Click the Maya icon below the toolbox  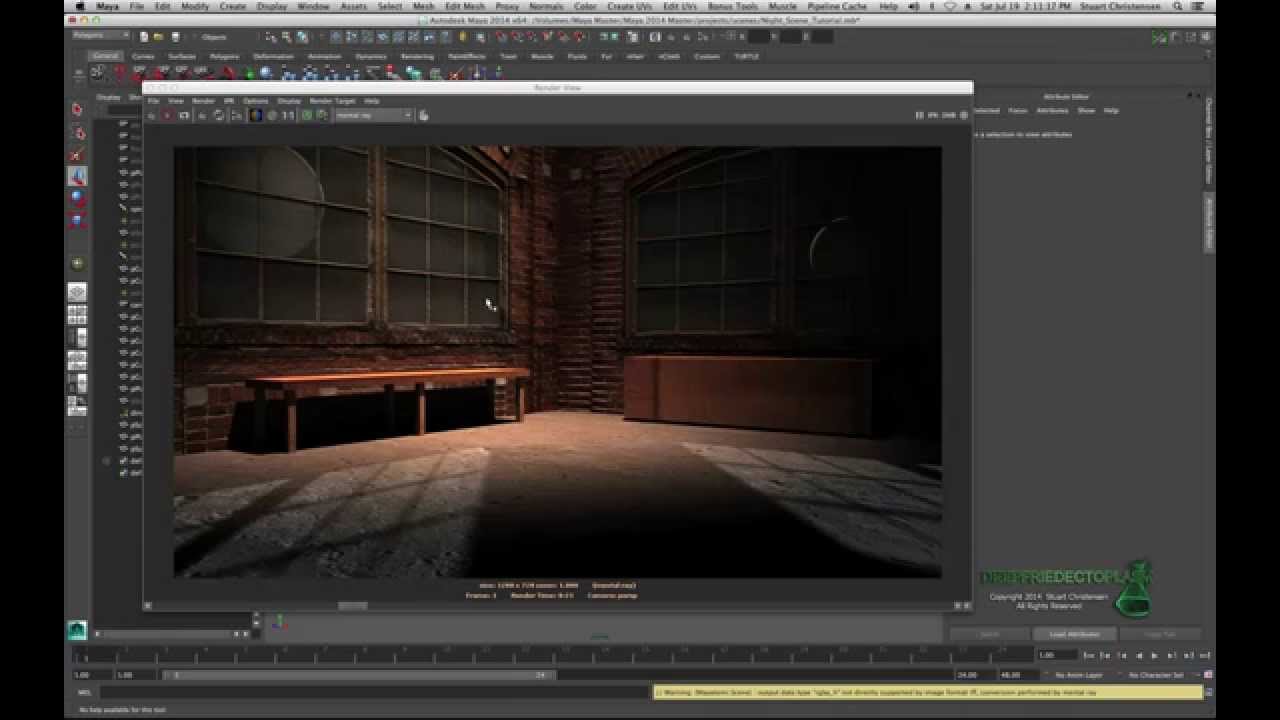point(77,629)
